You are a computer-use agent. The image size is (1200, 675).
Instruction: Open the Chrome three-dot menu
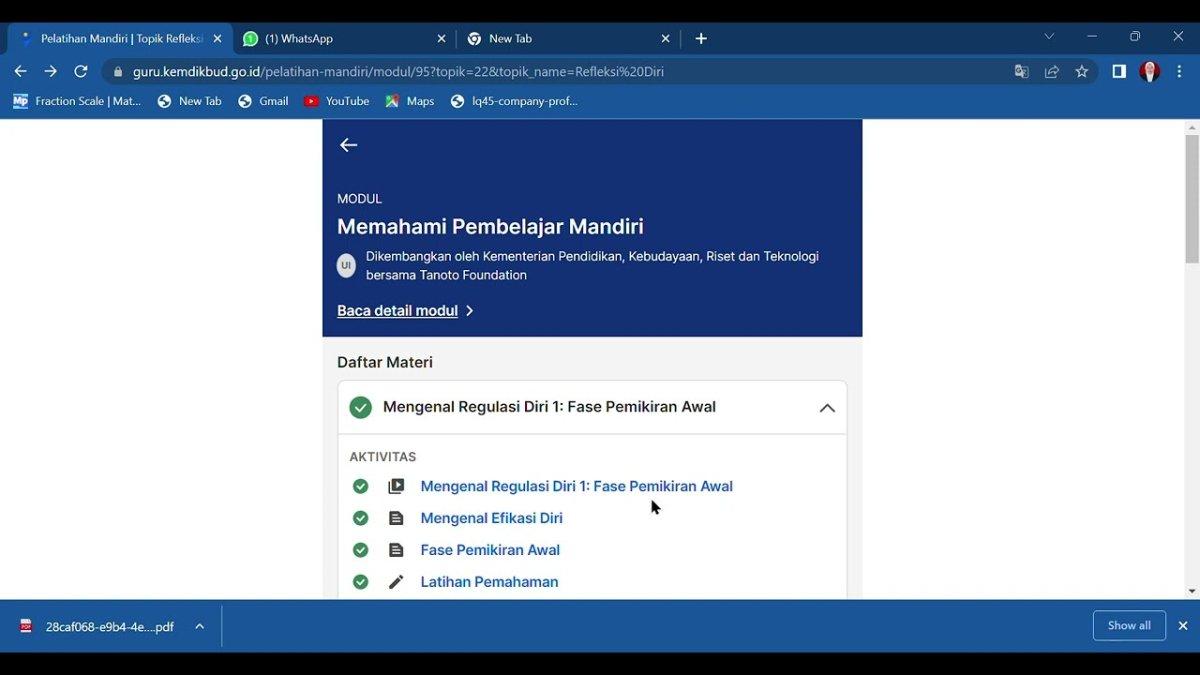[1180, 71]
